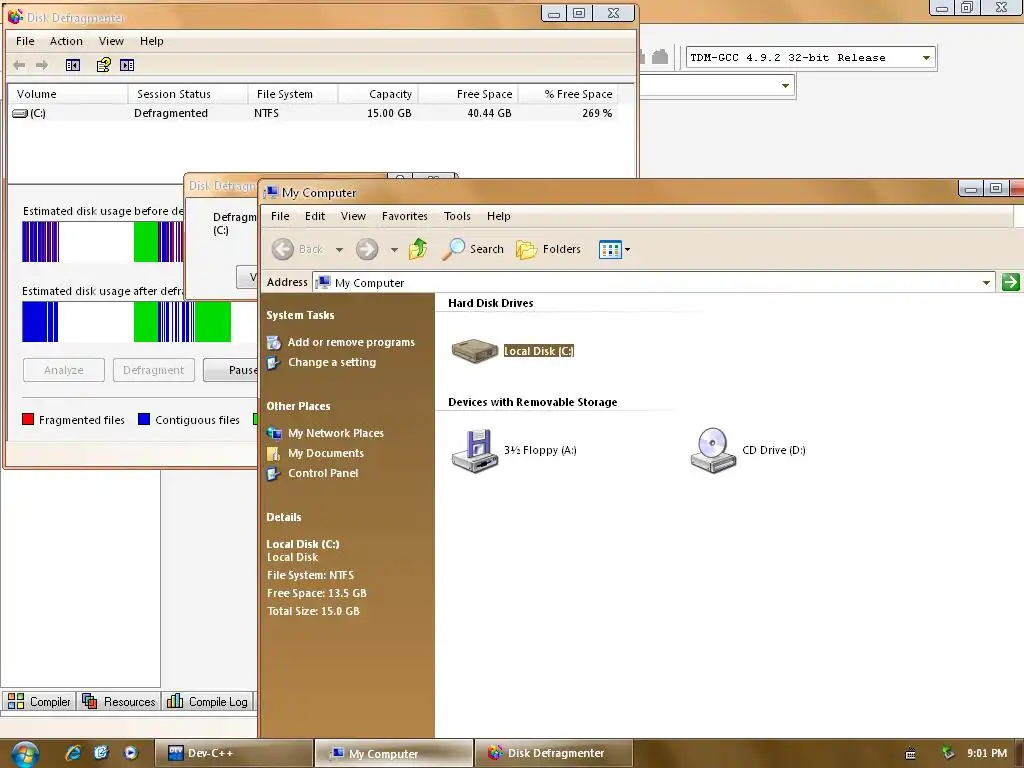Switch to the Compile Log tab in Dev-C++
Screen dimensions: 1024x768
point(208,701)
